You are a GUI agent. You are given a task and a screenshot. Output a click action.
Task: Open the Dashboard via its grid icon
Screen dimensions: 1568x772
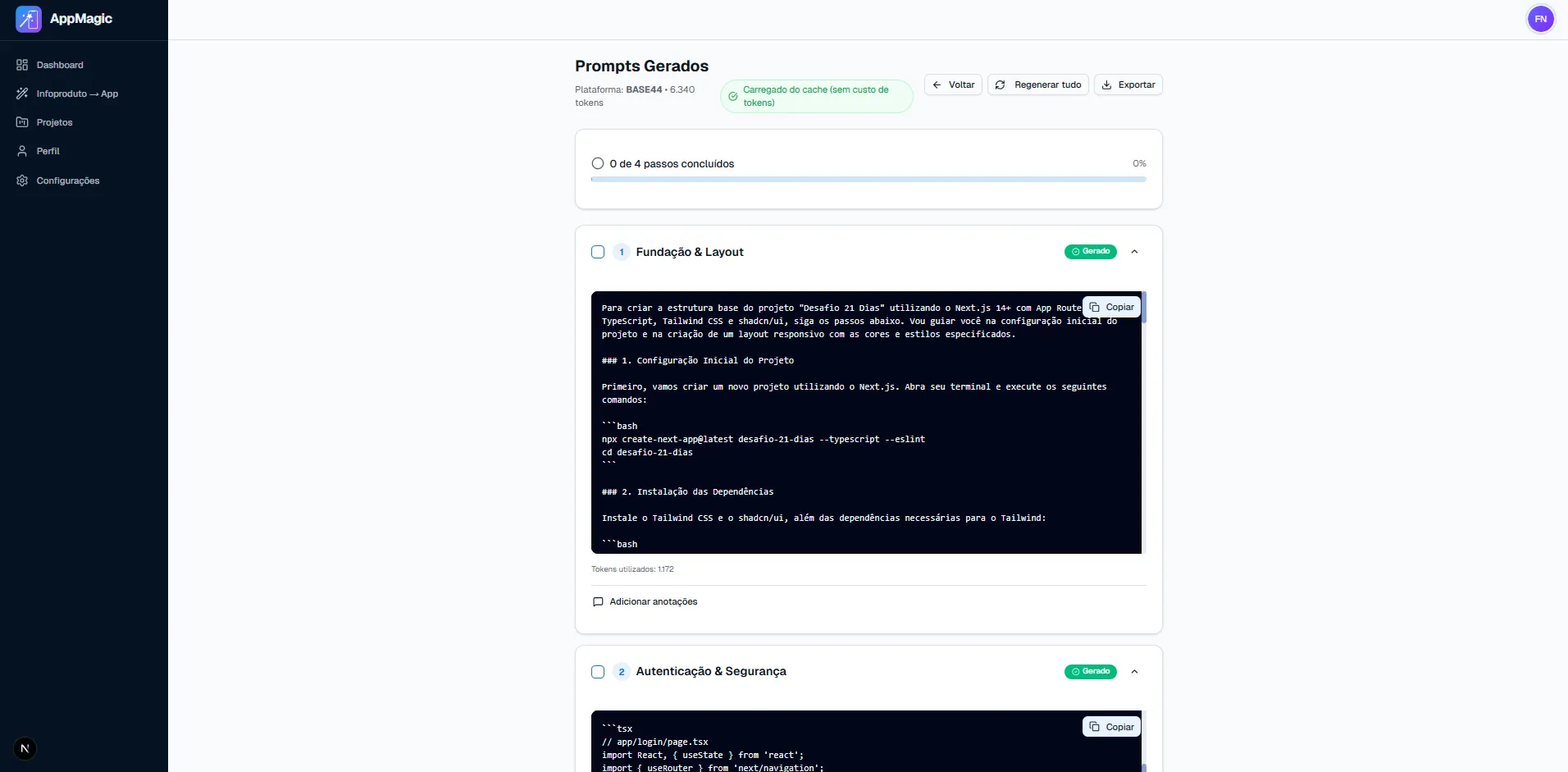21,65
